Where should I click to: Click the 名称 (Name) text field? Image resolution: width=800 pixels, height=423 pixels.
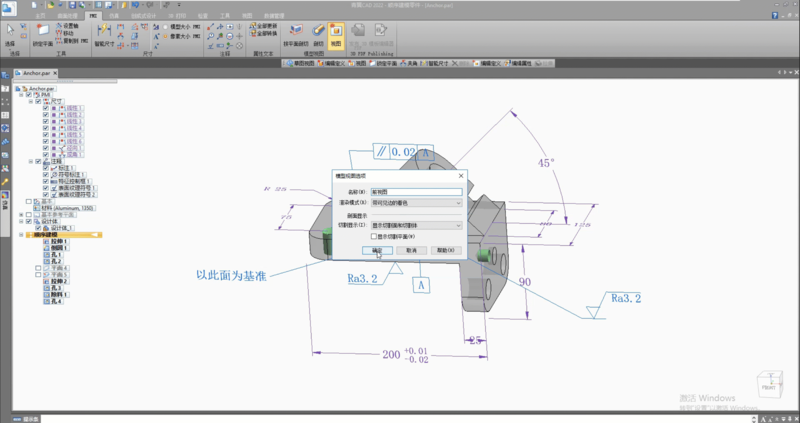(415, 190)
